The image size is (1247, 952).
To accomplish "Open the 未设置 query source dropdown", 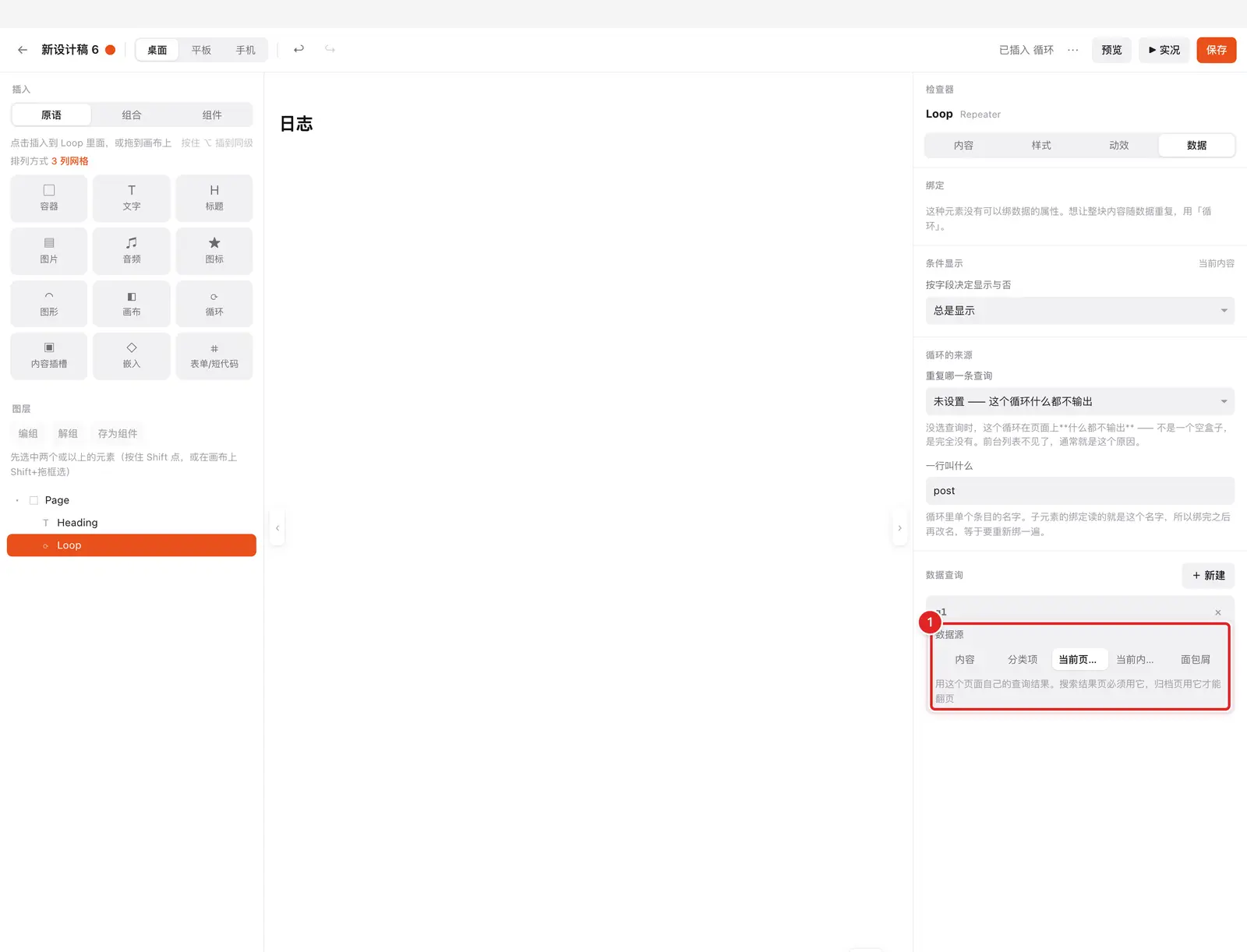I will click(1080, 401).
